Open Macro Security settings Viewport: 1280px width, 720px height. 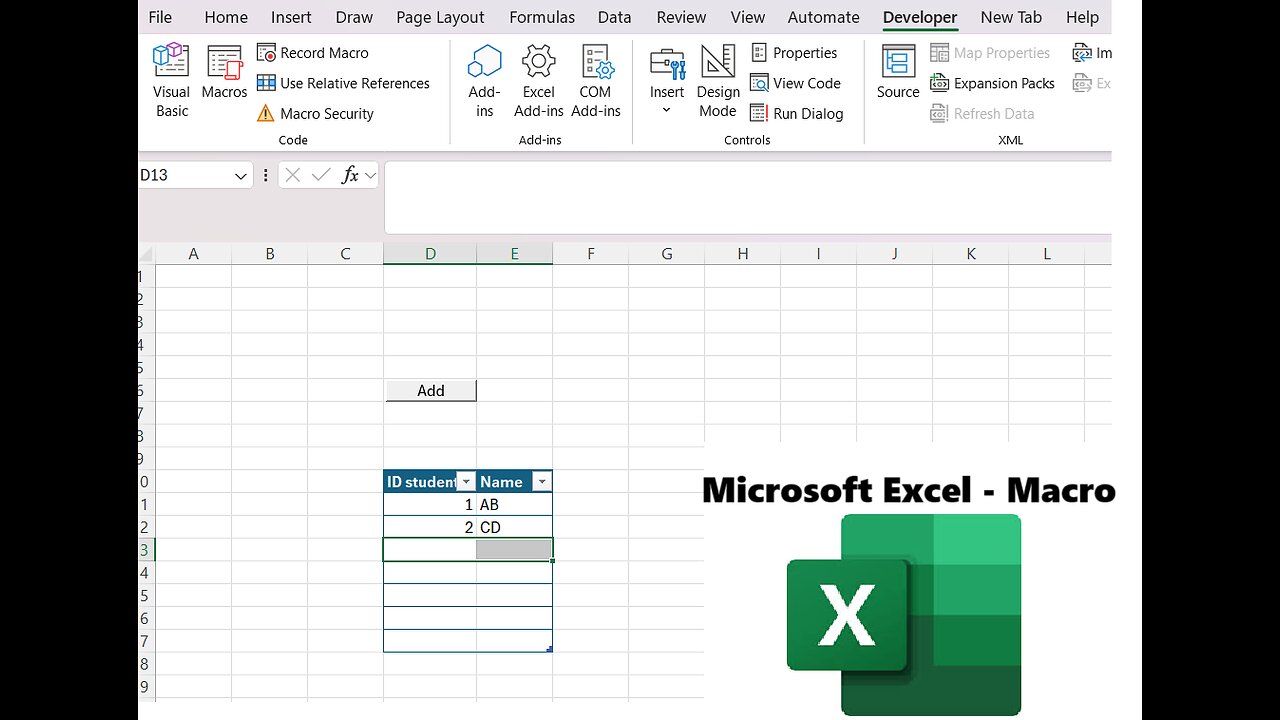pyautogui.click(x=315, y=113)
